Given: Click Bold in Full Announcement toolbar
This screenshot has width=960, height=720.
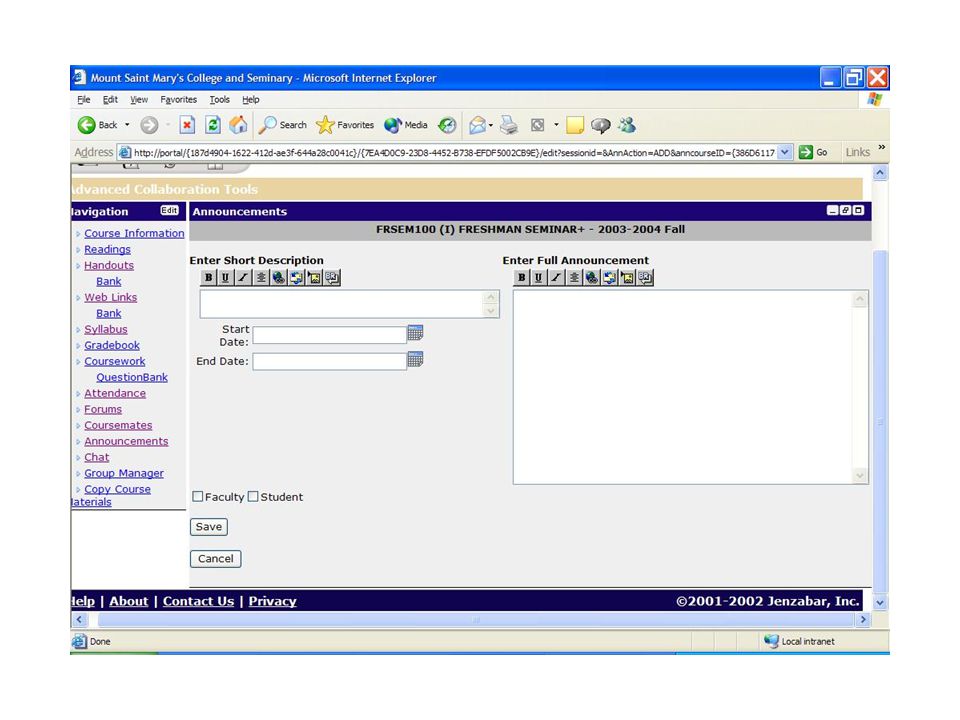Looking at the screenshot, I should pyautogui.click(x=522, y=277).
